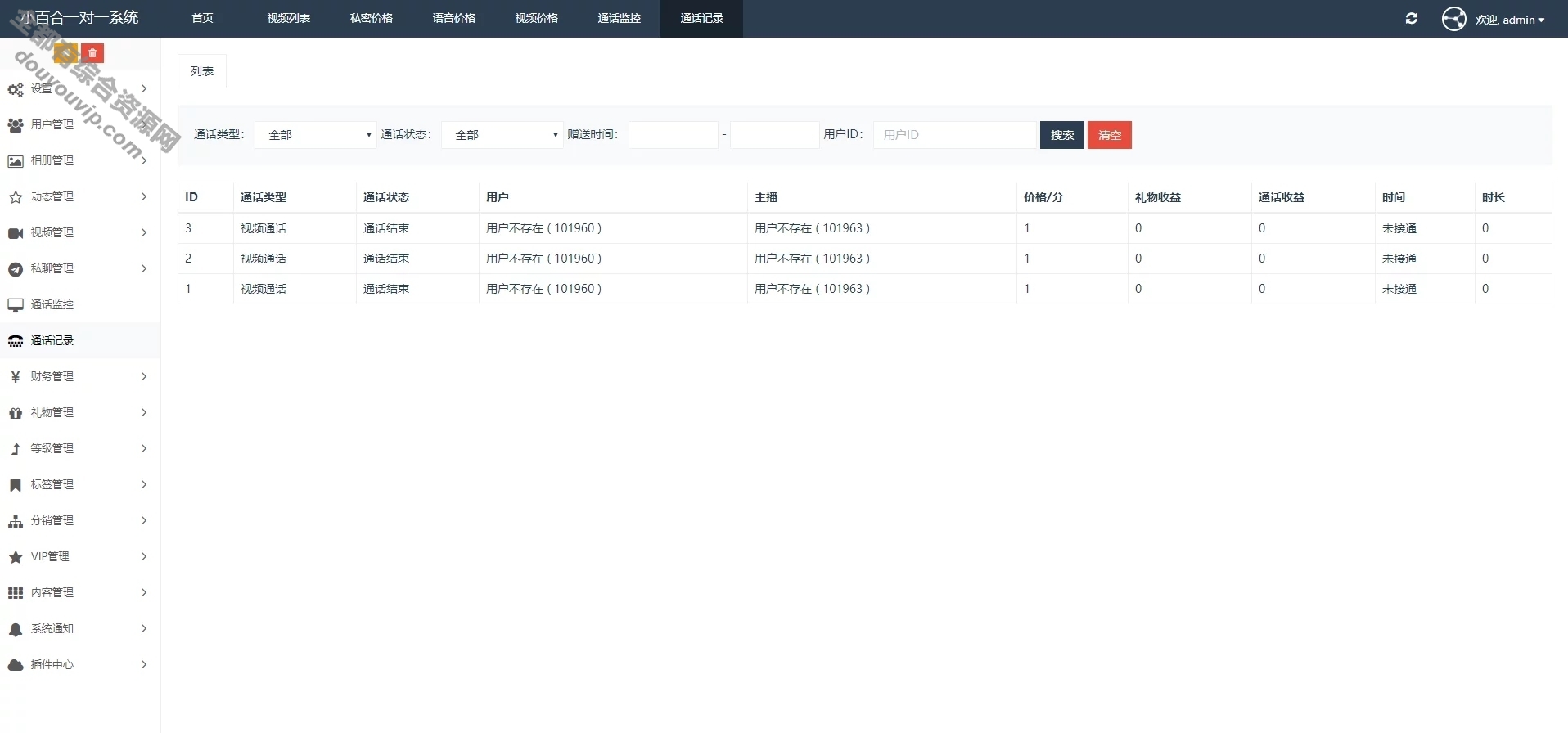Click the 设置 gears icon
Viewport: 1568px width, 733px height.
coord(16,89)
